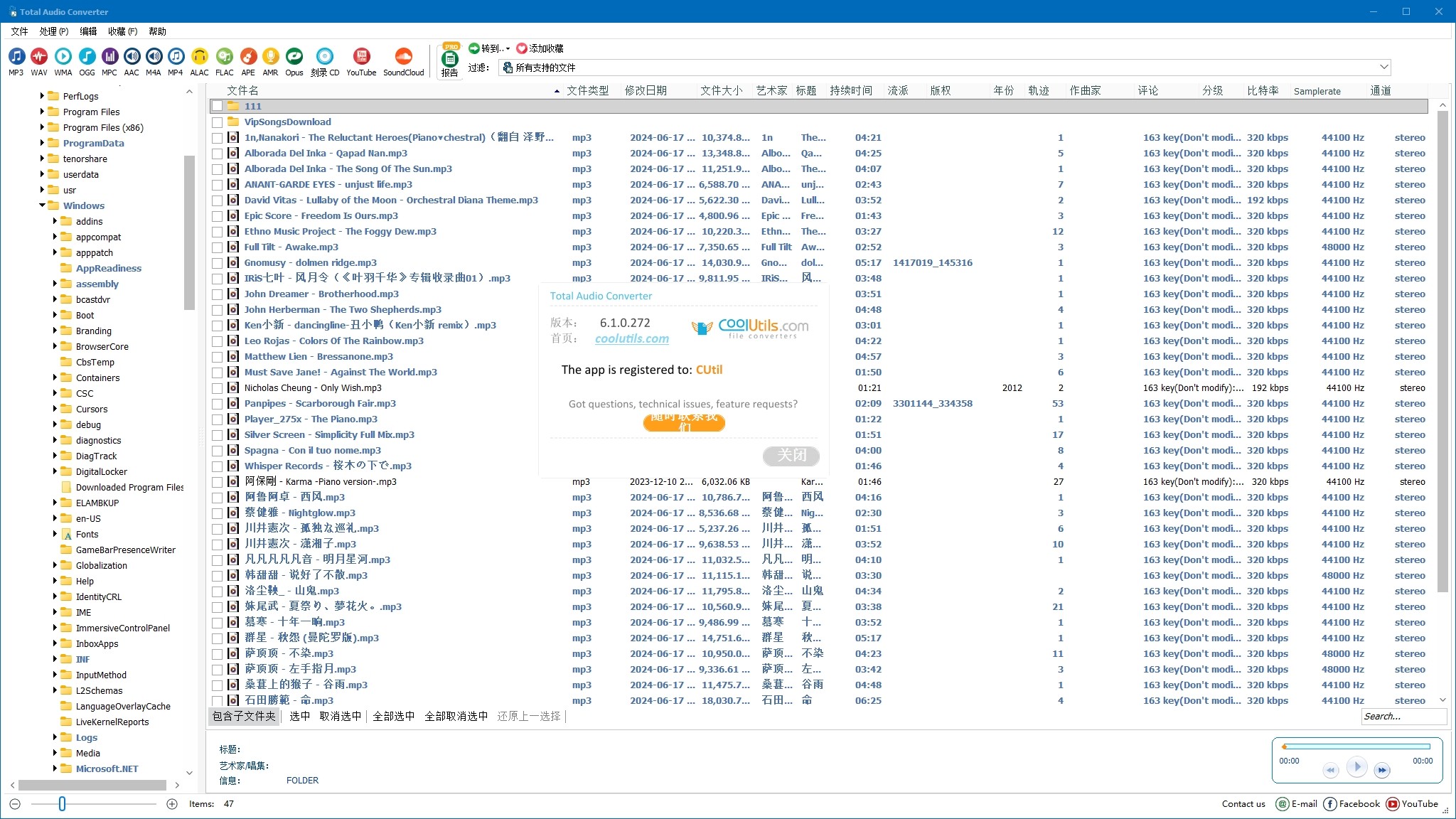Tick Panpipes - Scarborough Fair.mp3 checkbox
The height and width of the screenshot is (819, 1456).
[x=217, y=404]
